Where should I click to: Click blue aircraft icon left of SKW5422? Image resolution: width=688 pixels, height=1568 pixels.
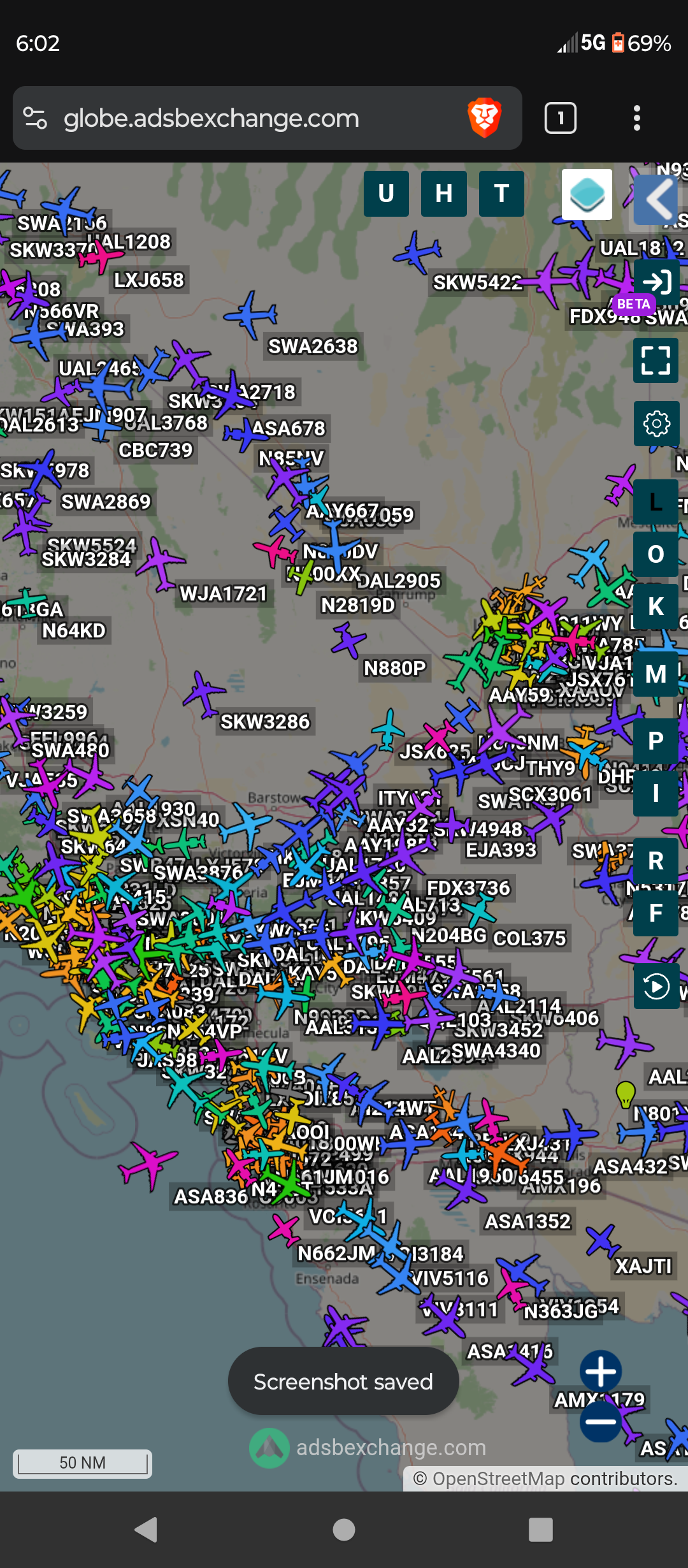click(418, 252)
